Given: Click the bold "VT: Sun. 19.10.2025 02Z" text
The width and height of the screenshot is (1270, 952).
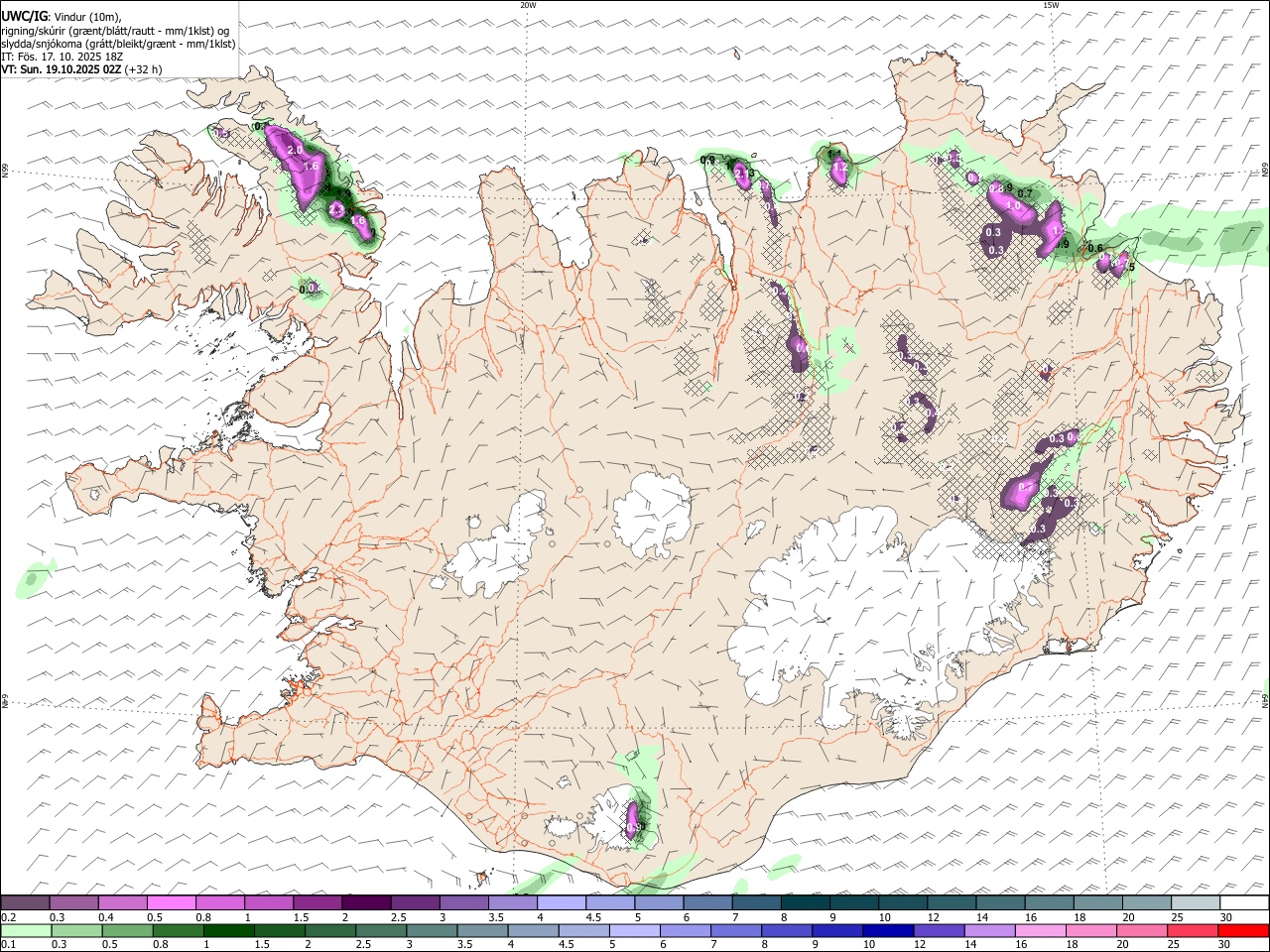Looking at the screenshot, I should (62, 69).
